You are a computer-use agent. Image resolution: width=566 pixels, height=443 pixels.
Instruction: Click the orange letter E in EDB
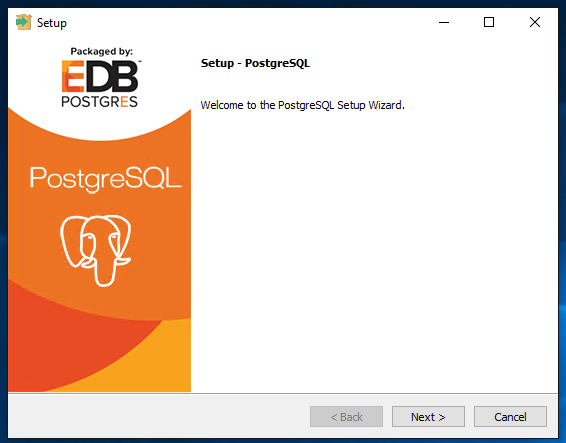pos(73,76)
